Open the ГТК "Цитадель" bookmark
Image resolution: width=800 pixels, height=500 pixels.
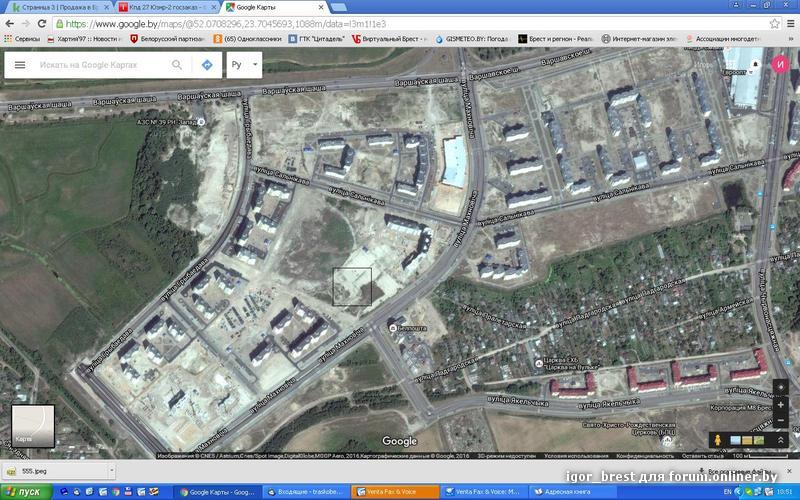tap(317, 39)
